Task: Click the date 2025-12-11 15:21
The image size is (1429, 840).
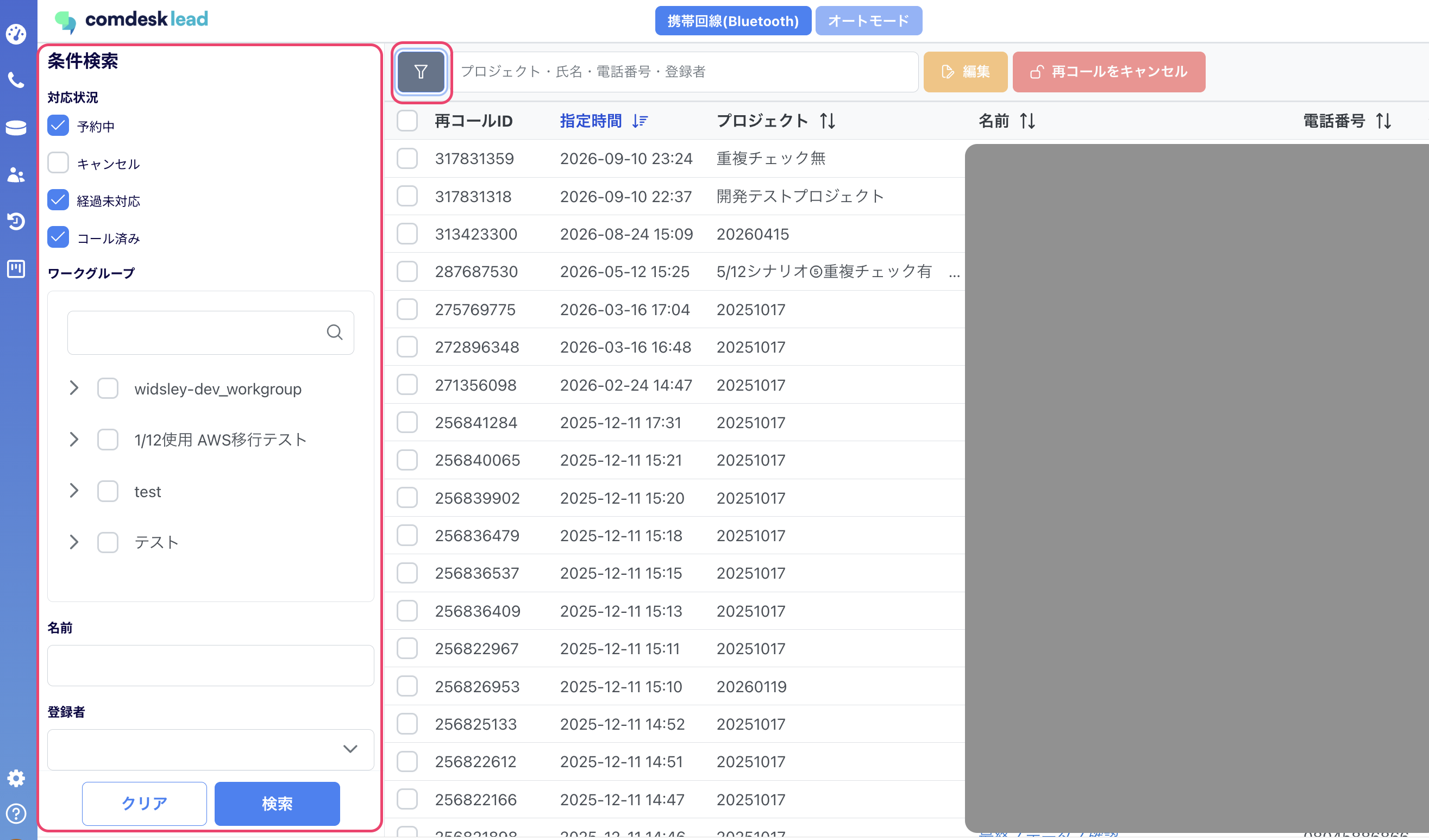Action: point(621,460)
